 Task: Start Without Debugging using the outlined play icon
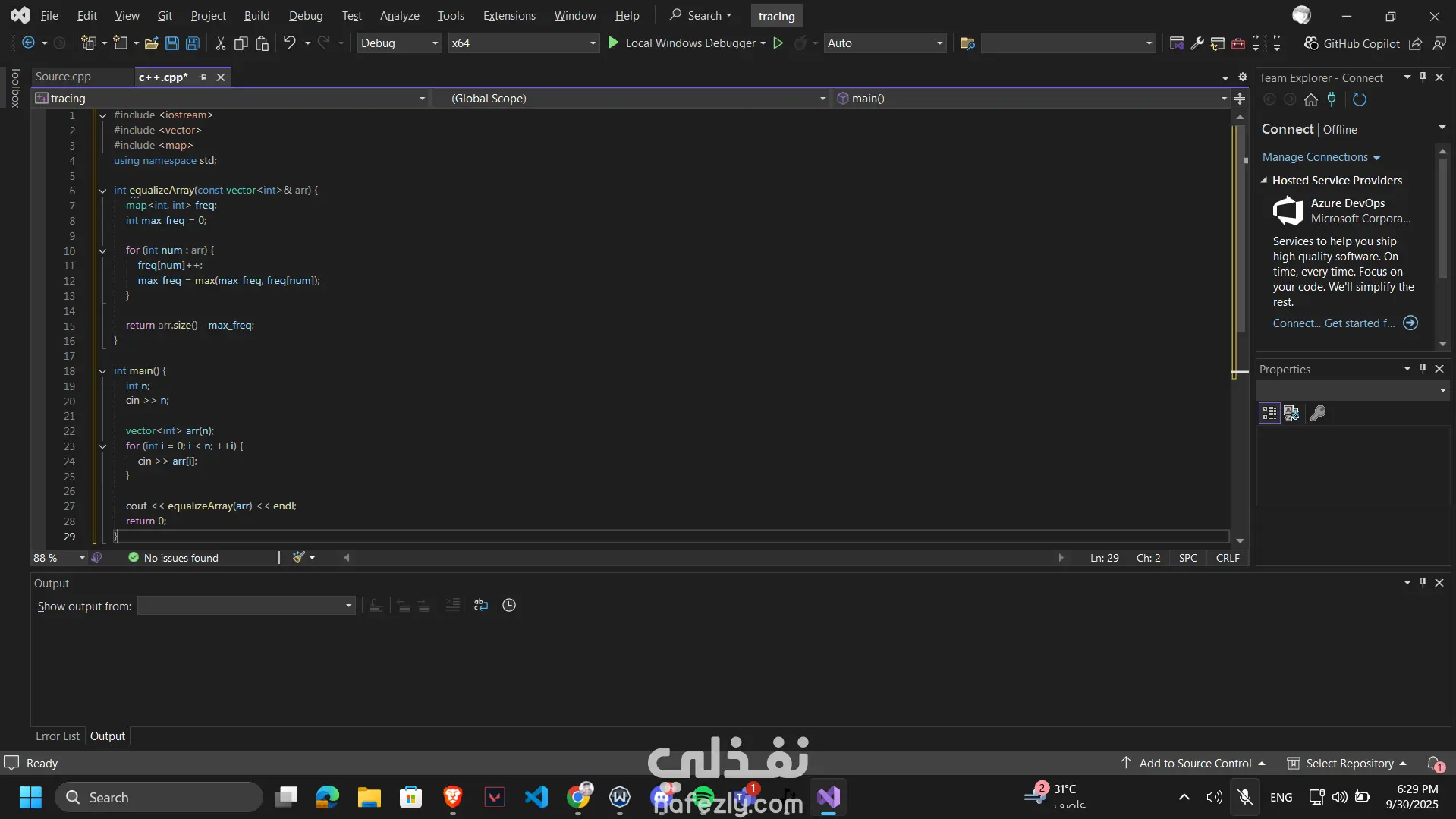(x=778, y=43)
